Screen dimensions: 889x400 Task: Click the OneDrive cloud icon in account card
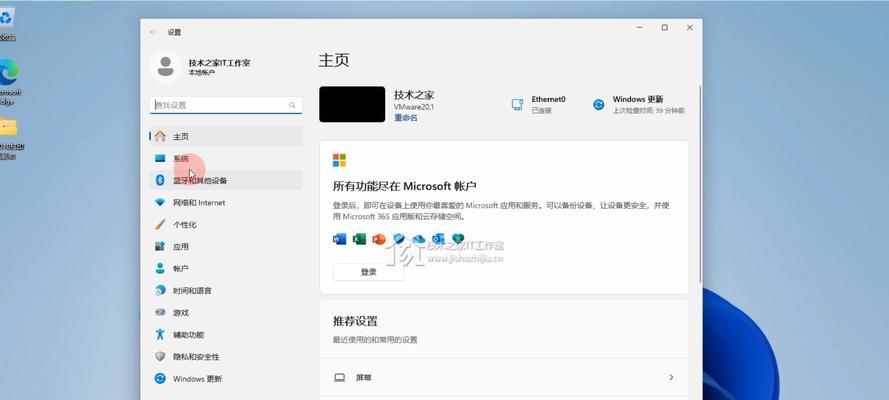pyautogui.click(x=418, y=239)
